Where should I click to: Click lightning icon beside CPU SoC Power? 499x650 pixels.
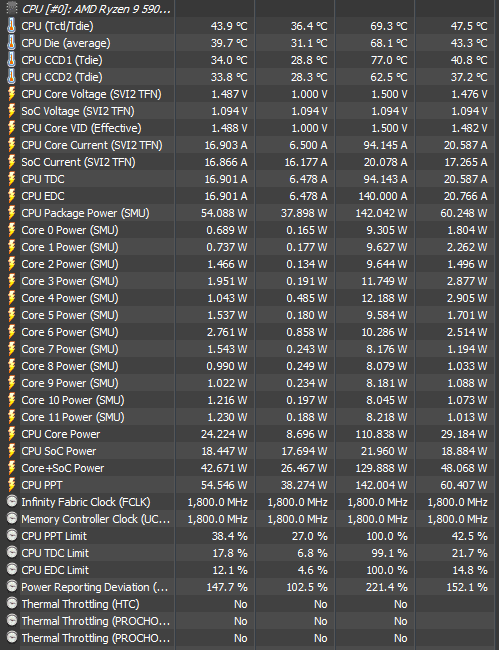(x=12, y=451)
